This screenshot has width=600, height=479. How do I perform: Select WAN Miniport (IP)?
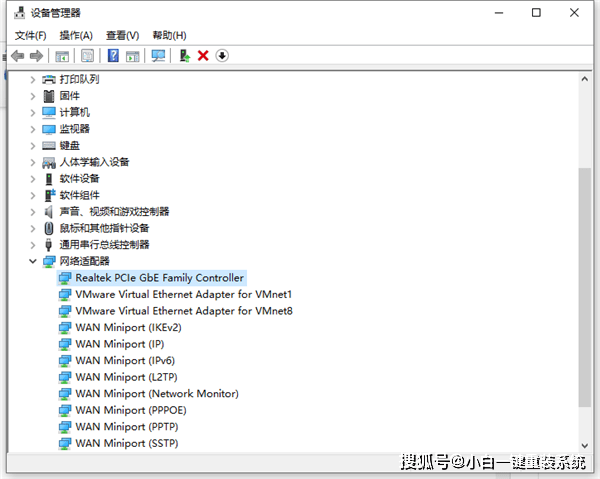pyautogui.click(x=120, y=344)
